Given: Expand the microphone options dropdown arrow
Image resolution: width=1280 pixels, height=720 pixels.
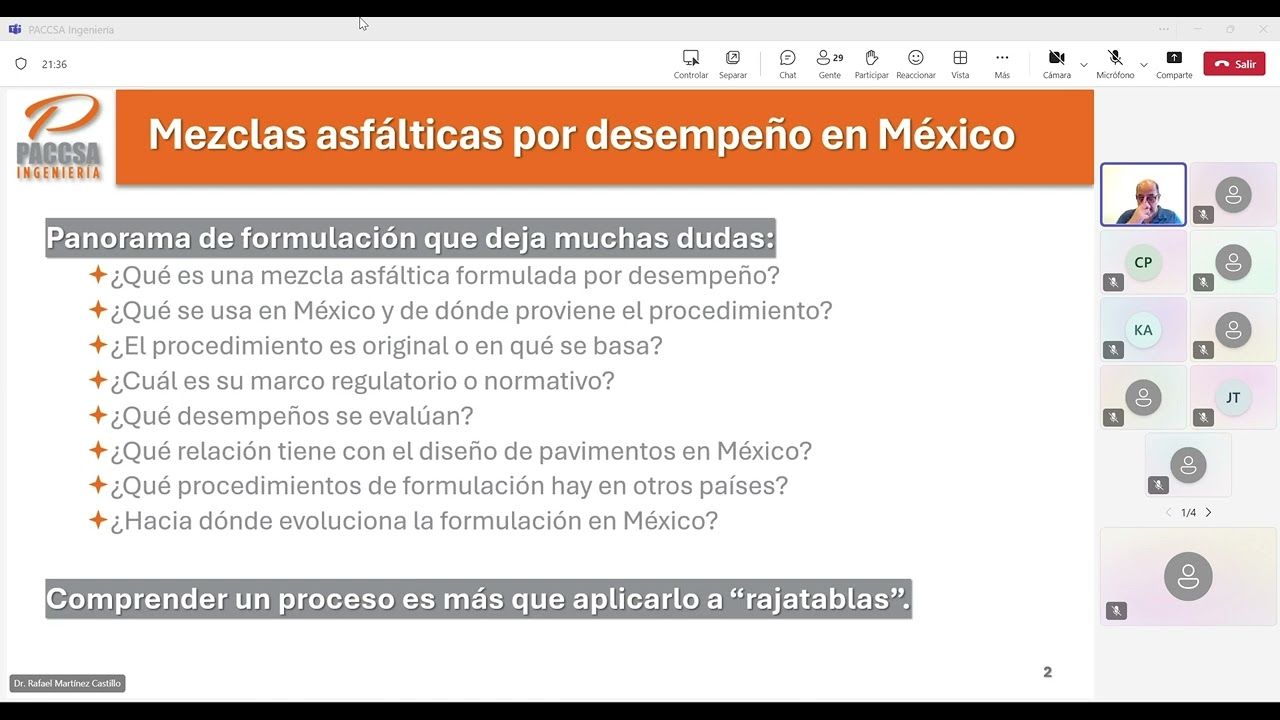Looking at the screenshot, I should pos(1144,65).
